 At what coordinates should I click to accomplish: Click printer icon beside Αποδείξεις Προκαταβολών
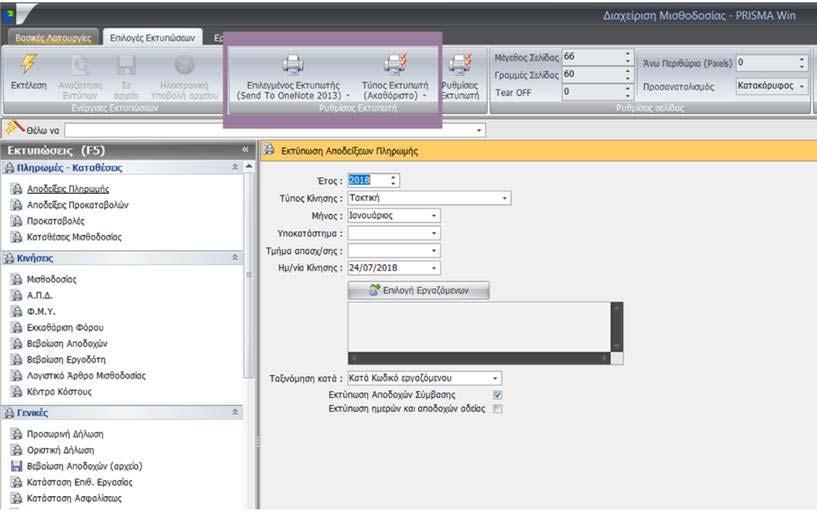pyautogui.click(x=17, y=205)
